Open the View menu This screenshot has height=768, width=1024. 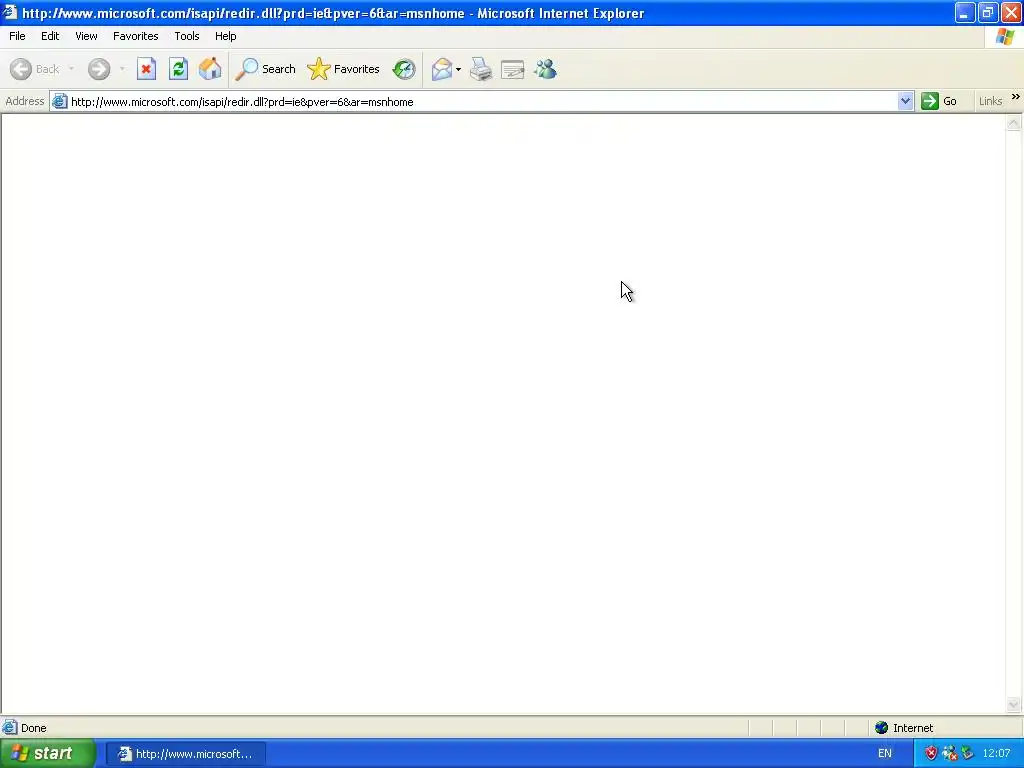coord(86,36)
